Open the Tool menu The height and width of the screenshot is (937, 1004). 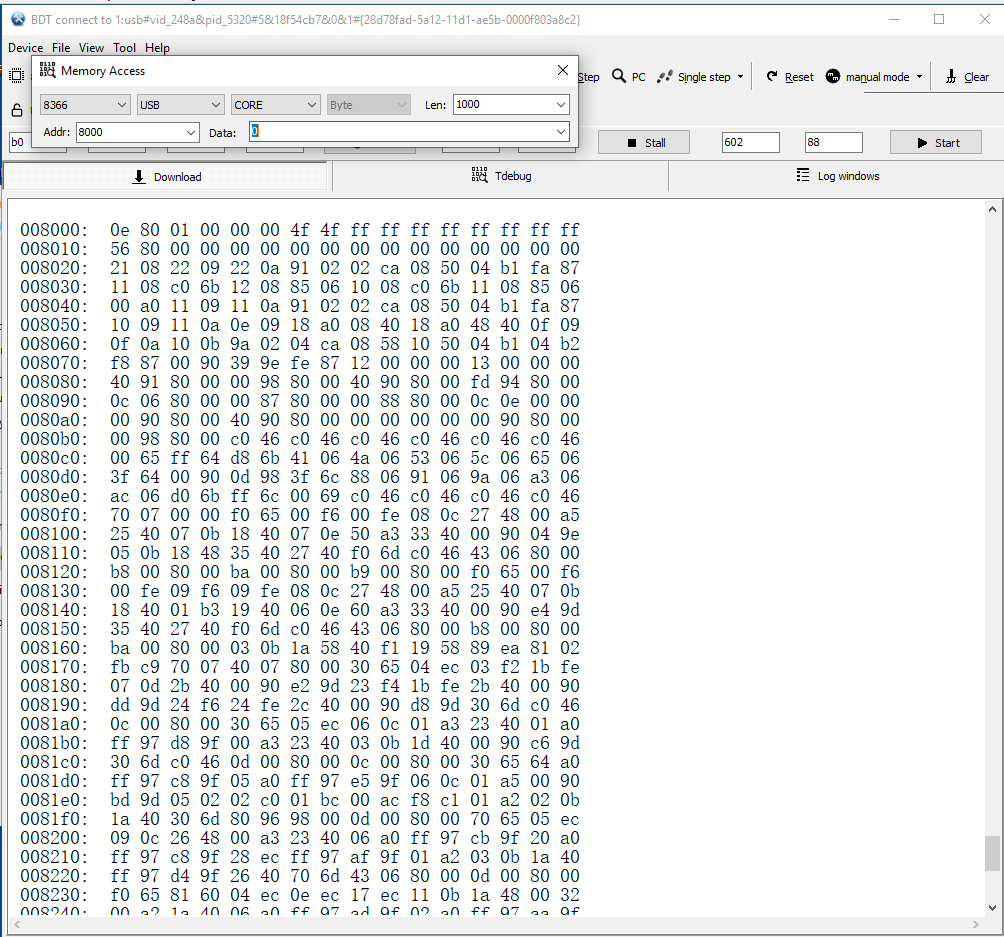[124, 48]
